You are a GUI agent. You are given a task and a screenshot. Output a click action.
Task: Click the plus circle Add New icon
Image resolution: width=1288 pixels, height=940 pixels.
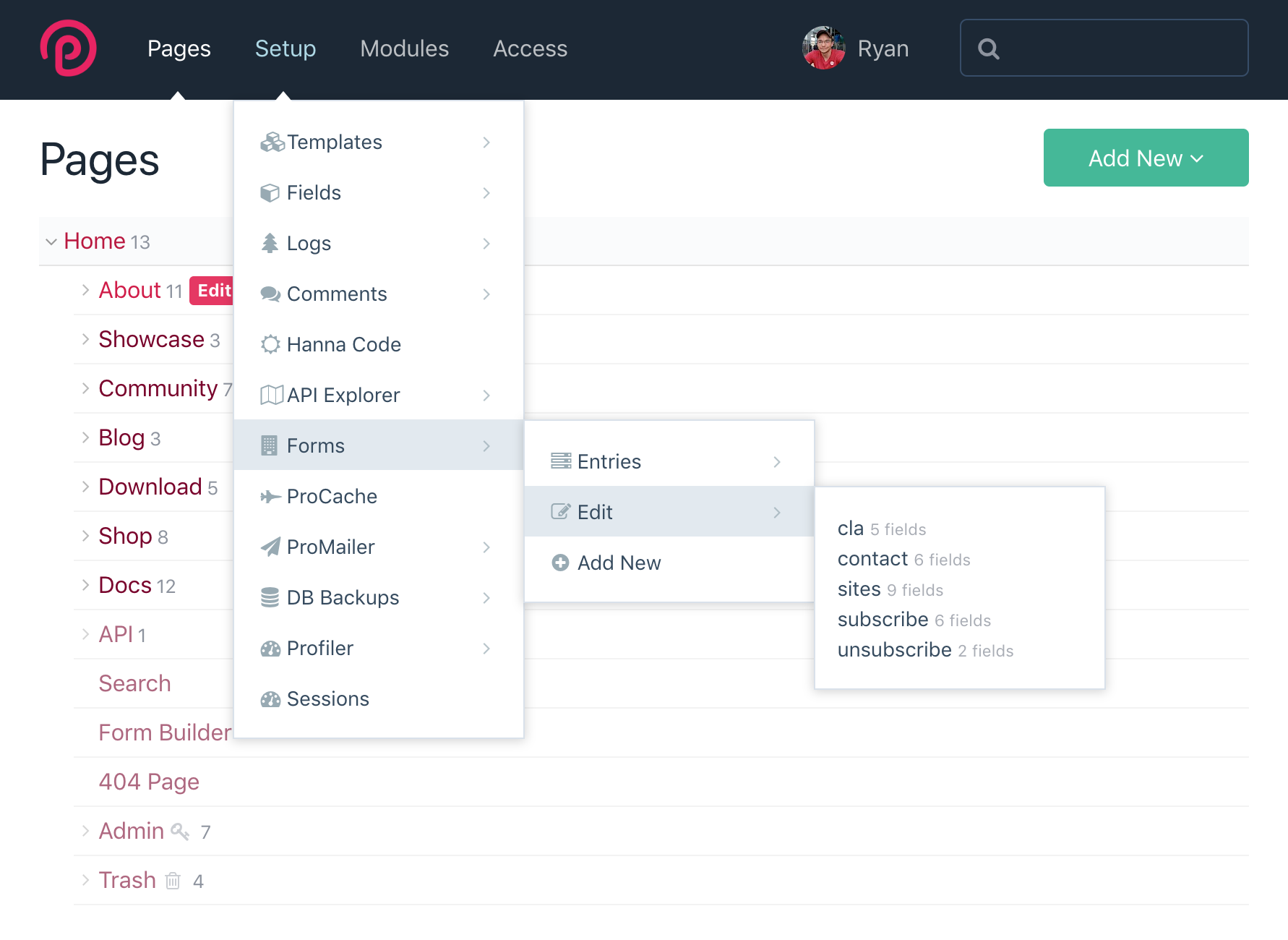560,563
